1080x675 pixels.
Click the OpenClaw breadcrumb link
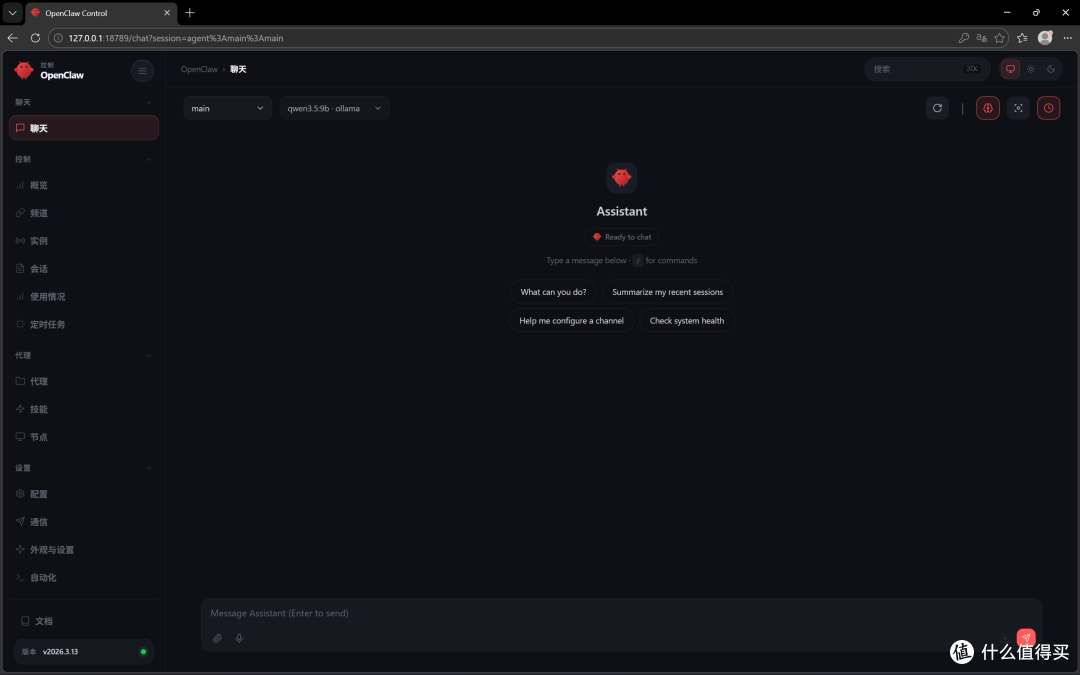click(199, 69)
